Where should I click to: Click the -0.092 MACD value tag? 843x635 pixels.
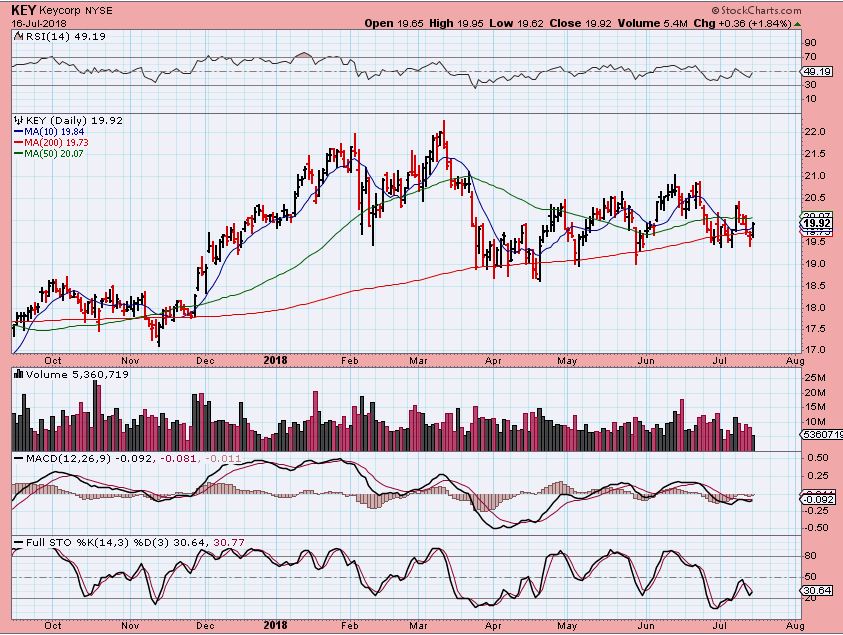(x=817, y=499)
